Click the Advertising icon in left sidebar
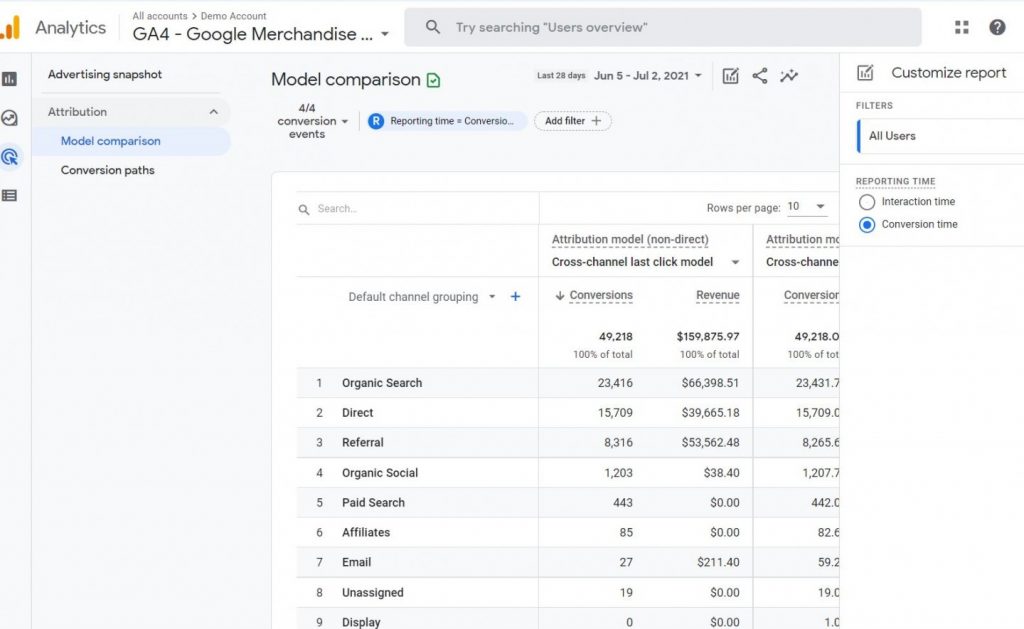The height and width of the screenshot is (629, 1024). coord(10,157)
